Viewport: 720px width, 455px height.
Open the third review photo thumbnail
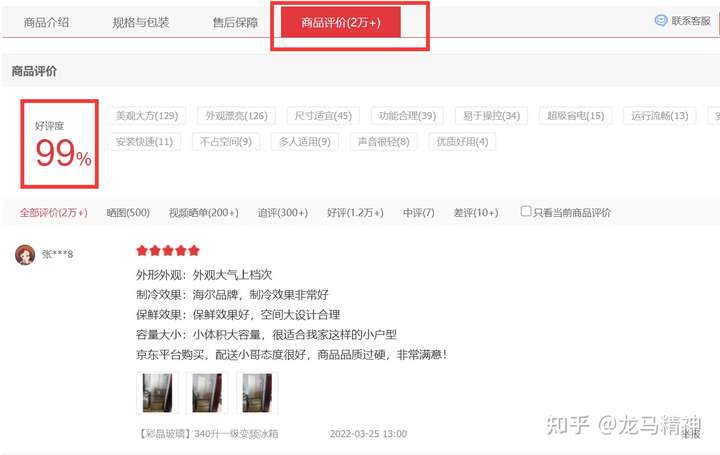point(257,393)
